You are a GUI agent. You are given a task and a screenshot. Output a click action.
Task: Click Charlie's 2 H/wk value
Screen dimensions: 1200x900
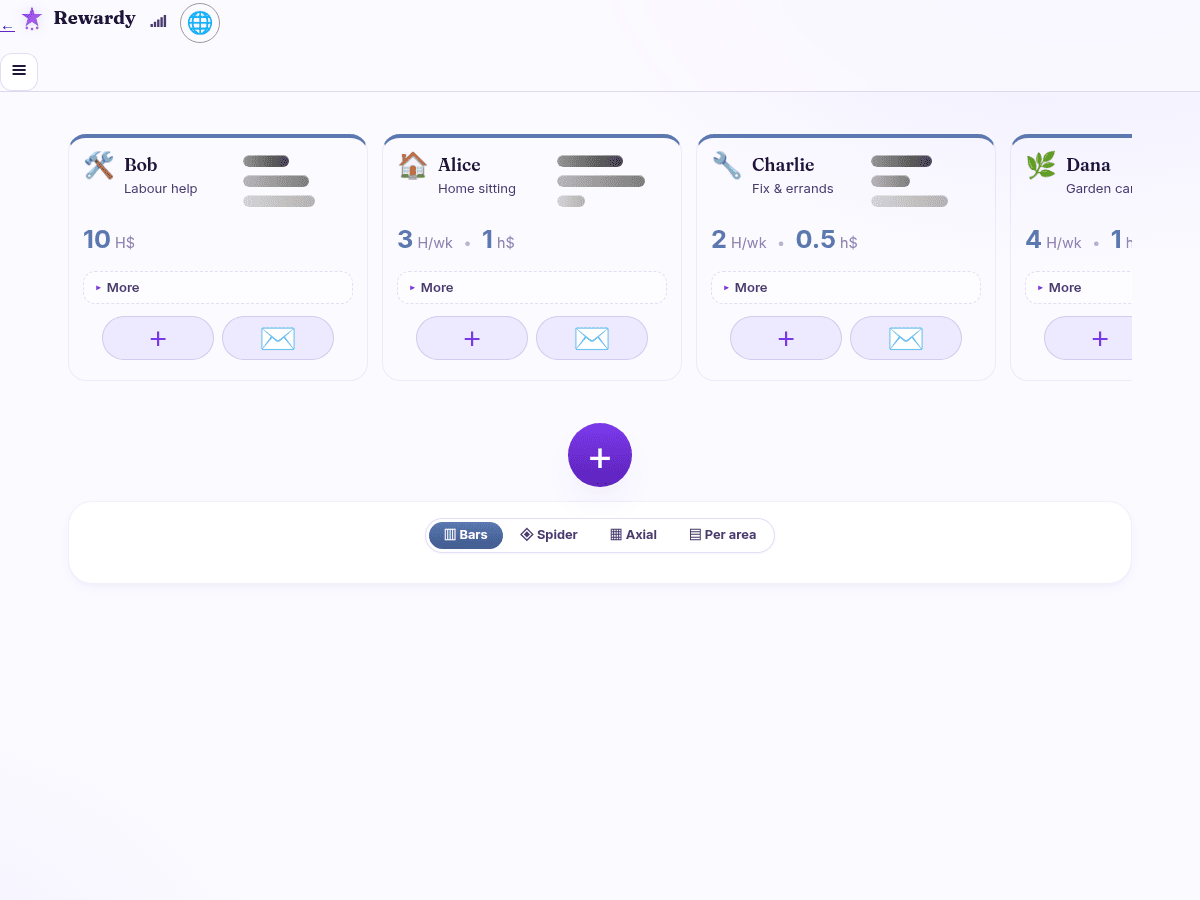(x=739, y=240)
